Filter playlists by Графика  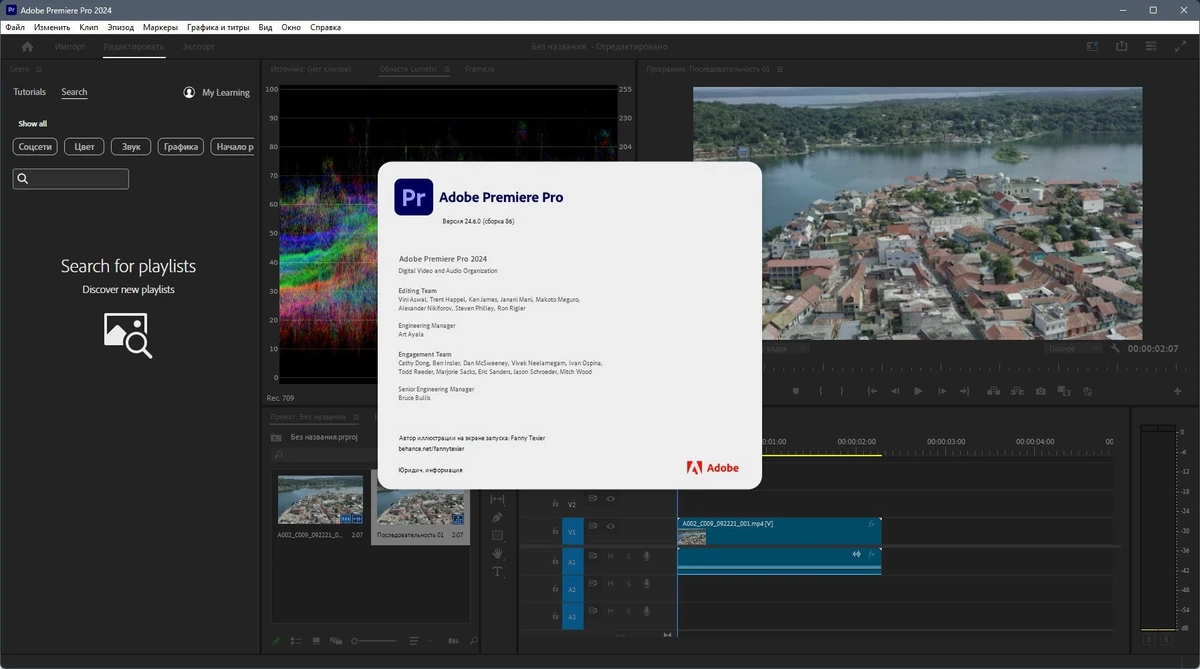(x=181, y=147)
